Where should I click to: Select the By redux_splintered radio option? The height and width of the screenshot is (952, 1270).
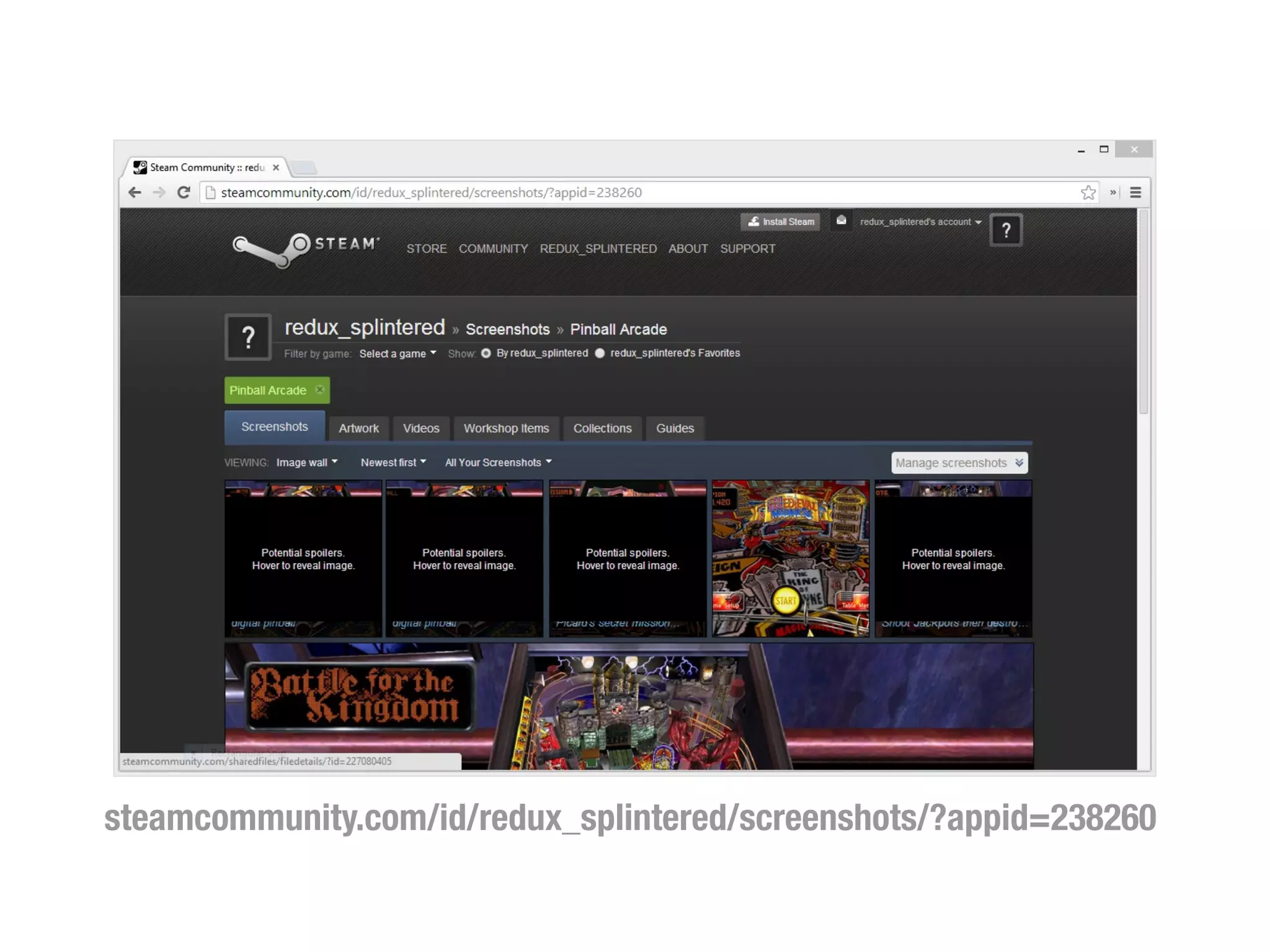tap(486, 353)
